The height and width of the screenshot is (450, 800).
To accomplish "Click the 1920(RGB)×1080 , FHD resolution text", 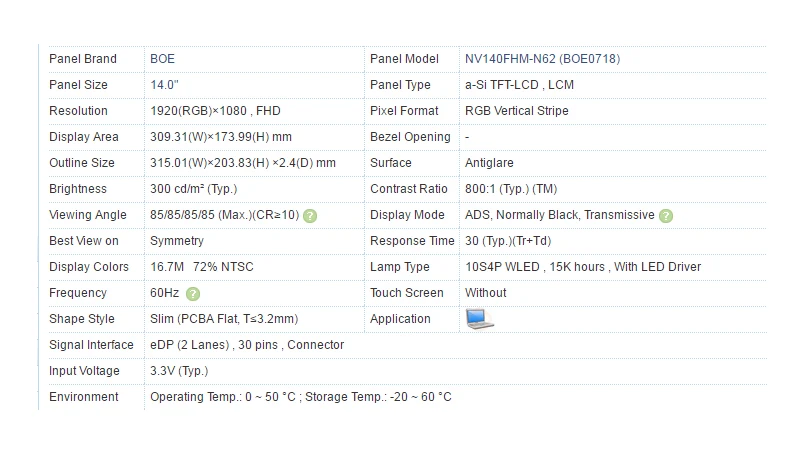I will [x=215, y=111].
